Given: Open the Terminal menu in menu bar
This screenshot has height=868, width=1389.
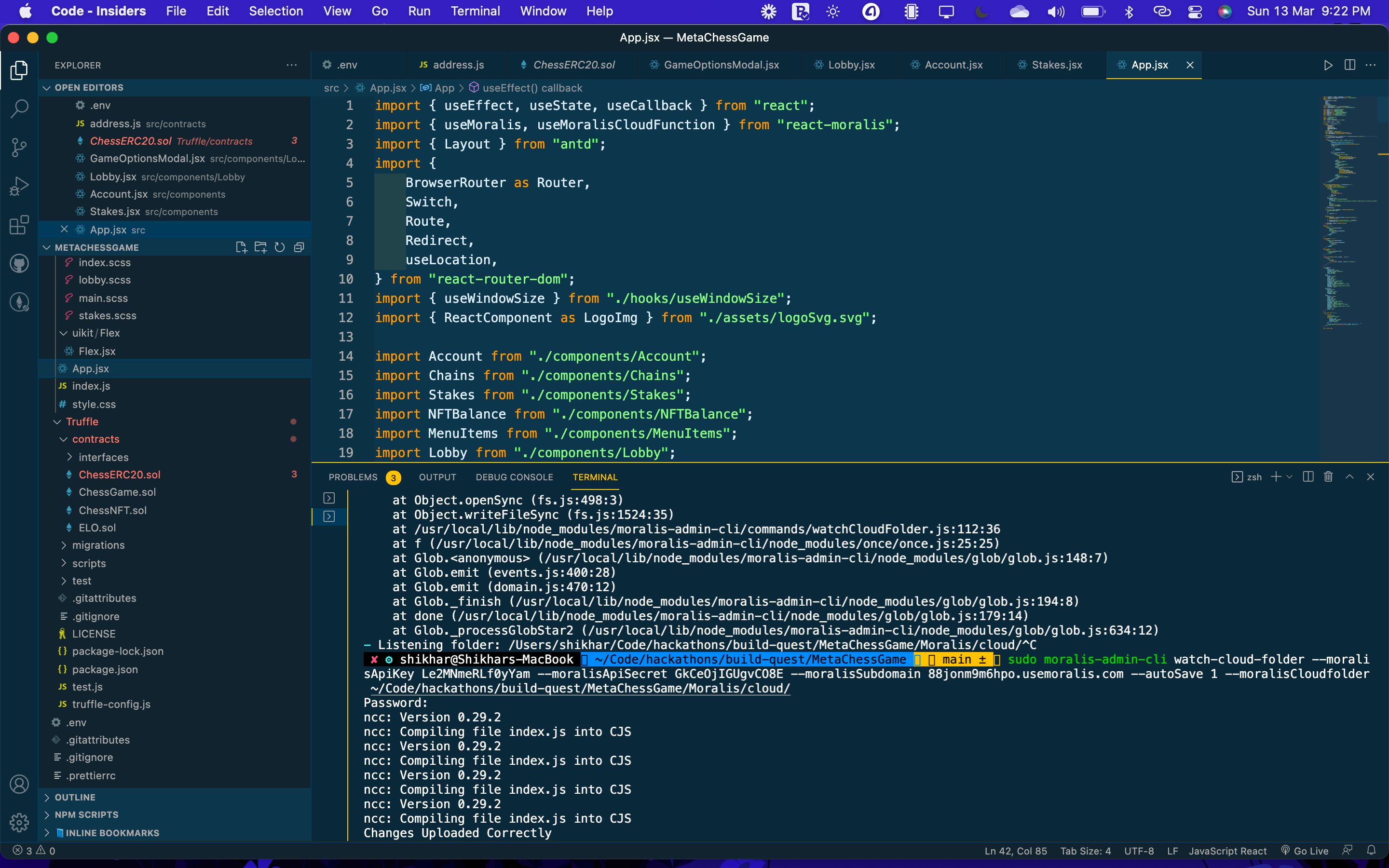Looking at the screenshot, I should pyautogui.click(x=475, y=11).
